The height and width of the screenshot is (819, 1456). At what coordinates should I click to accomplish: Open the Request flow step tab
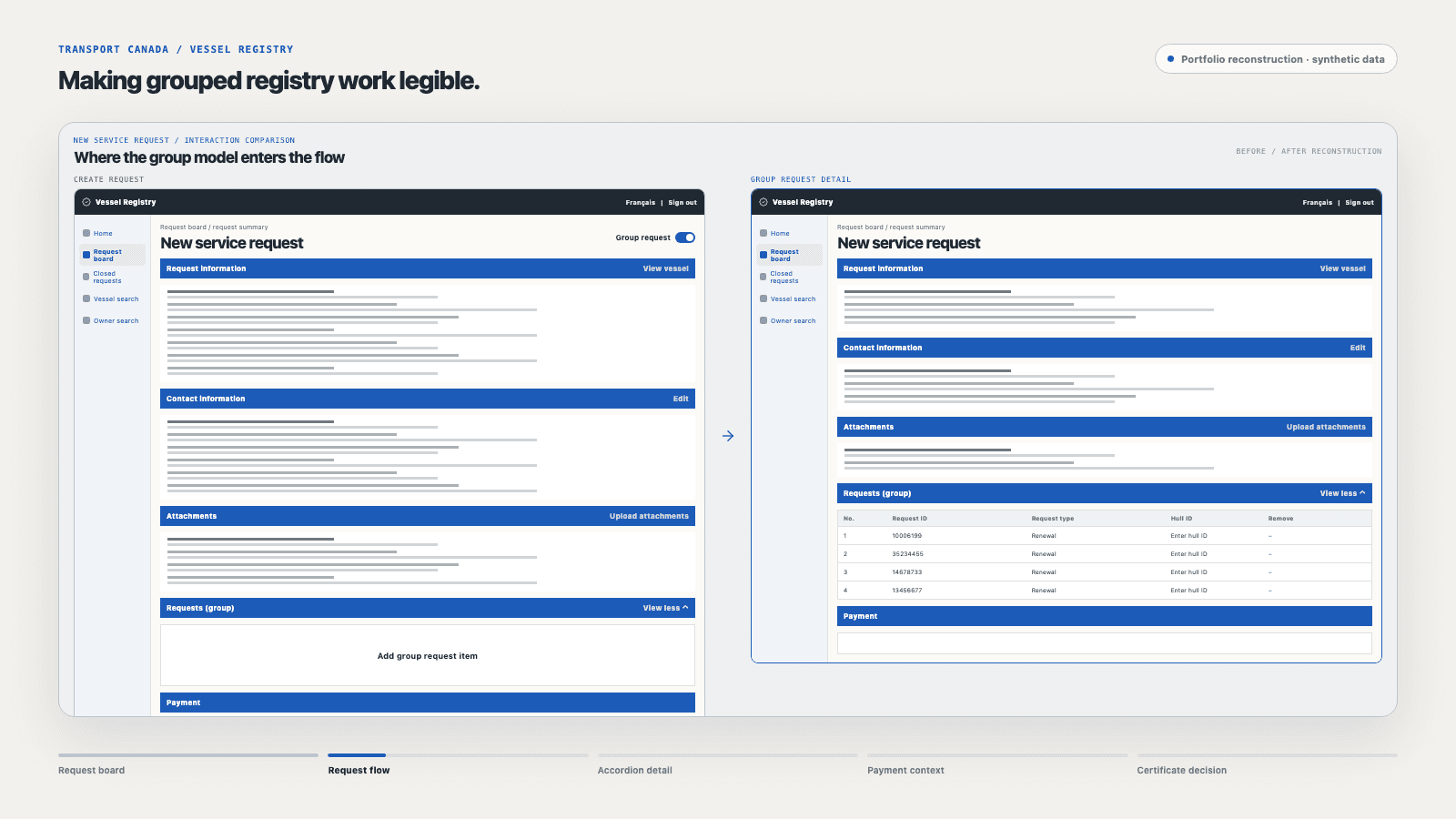(458, 763)
